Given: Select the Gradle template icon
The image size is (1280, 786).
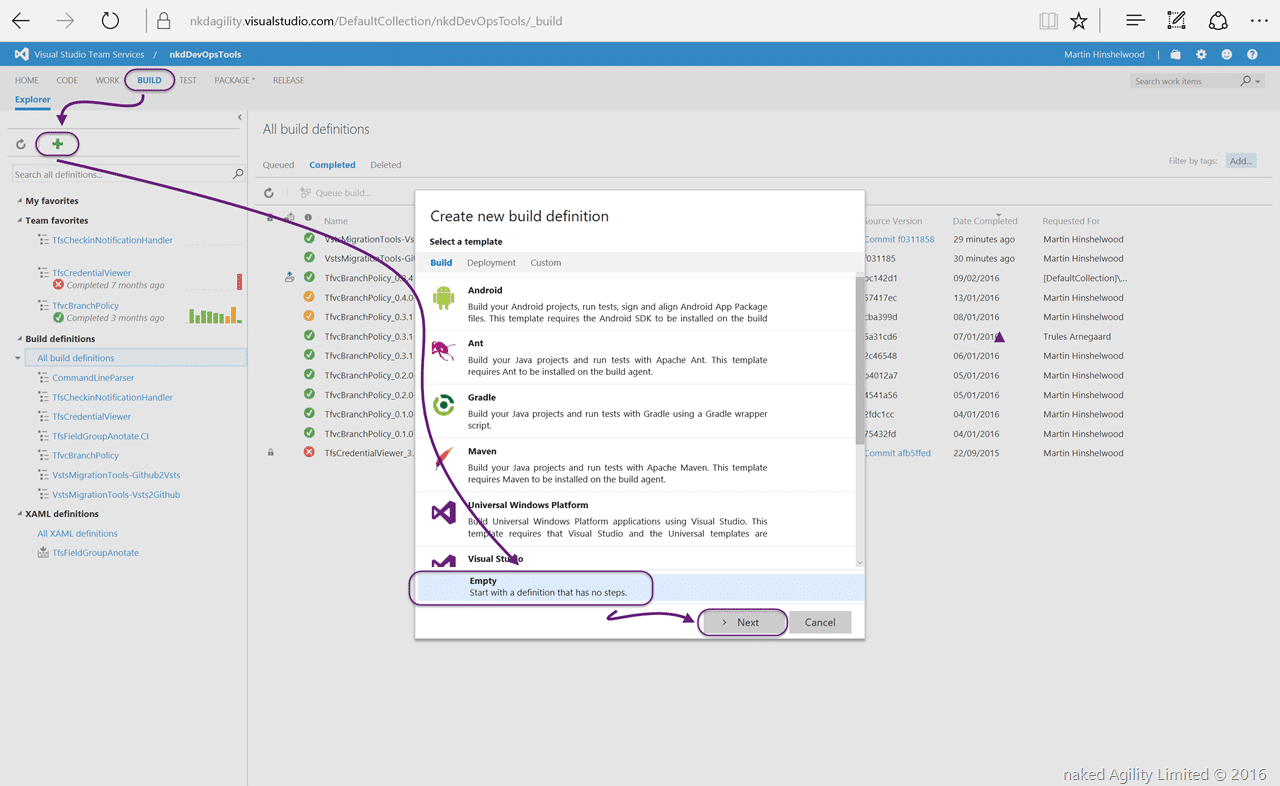Looking at the screenshot, I should tap(444, 406).
